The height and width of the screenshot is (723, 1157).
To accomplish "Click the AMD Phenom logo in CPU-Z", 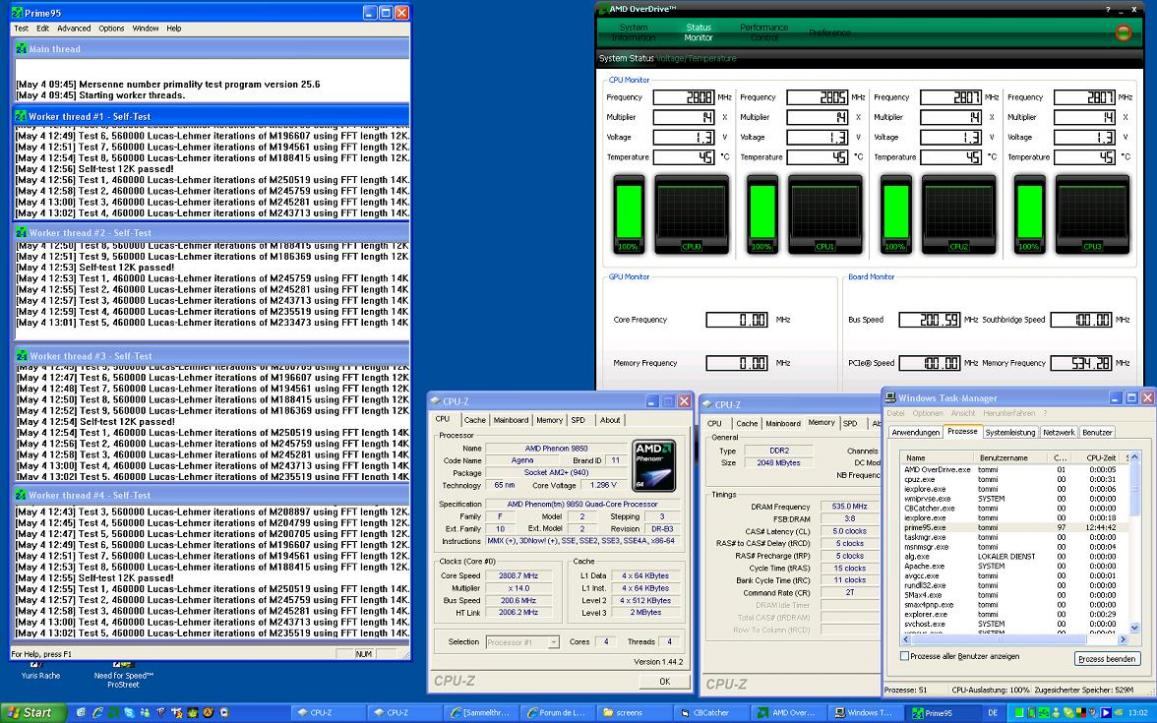I will click(654, 466).
